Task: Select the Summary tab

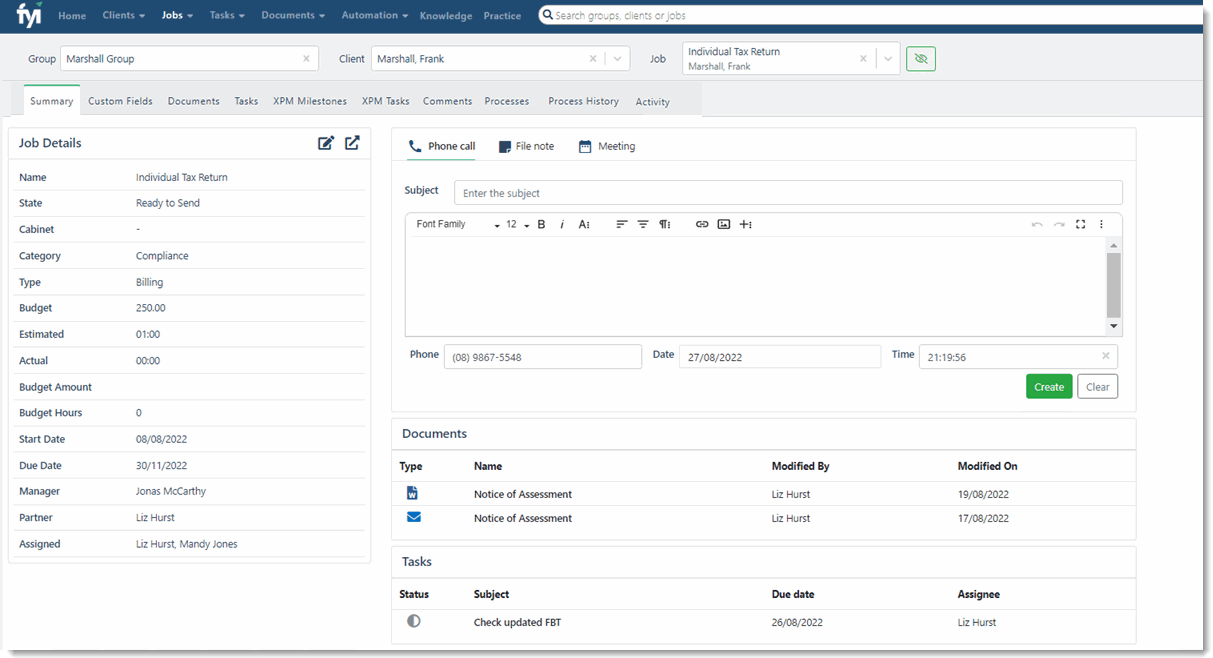Action: coord(52,101)
